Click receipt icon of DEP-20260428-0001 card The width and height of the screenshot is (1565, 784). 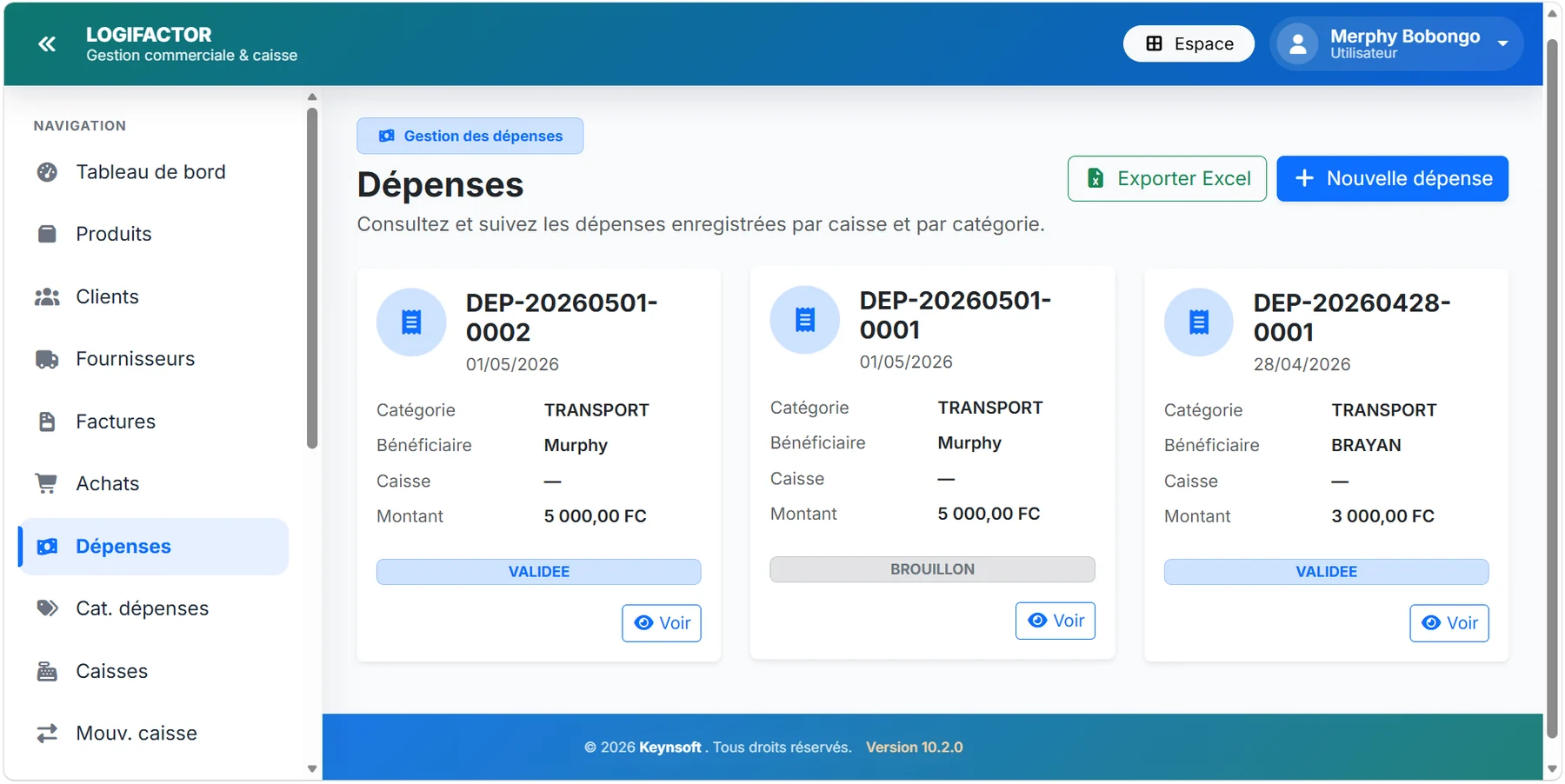[1199, 322]
